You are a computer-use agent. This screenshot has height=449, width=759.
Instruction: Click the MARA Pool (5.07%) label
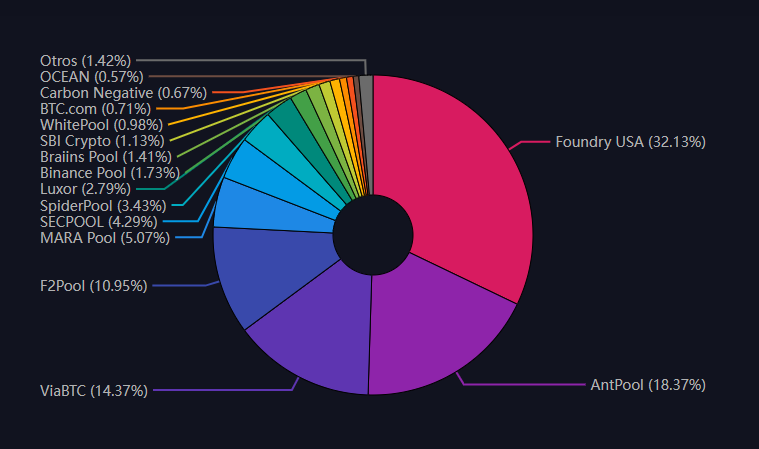(105, 237)
